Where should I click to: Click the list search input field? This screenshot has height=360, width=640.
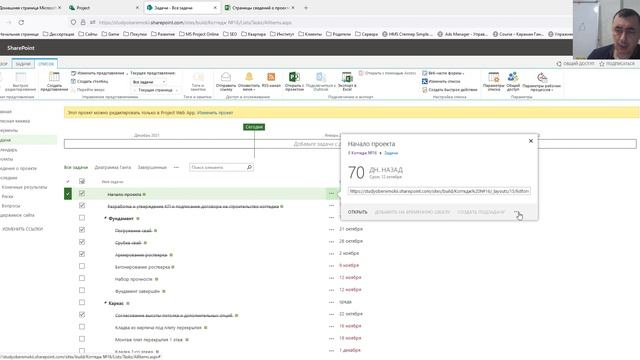click(218, 167)
